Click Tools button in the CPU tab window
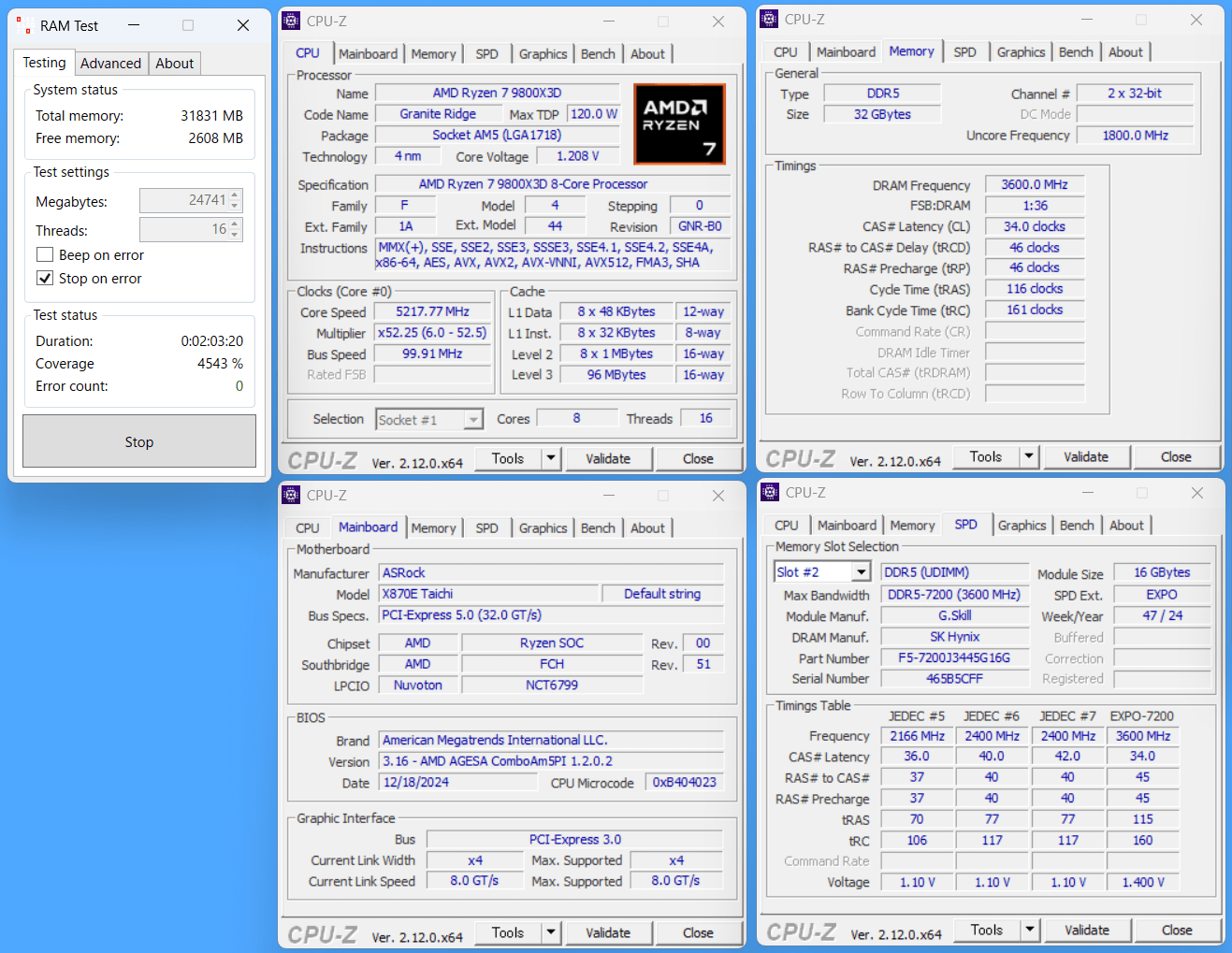Screen dimensions: 1232x953 click(x=508, y=458)
